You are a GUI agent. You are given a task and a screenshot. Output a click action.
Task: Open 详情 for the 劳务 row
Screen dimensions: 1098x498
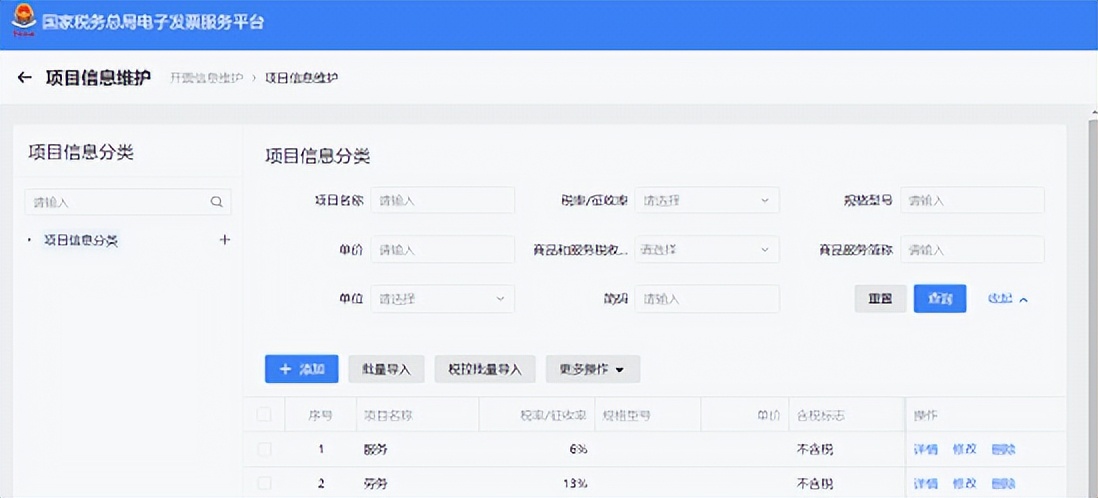(x=925, y=483)
